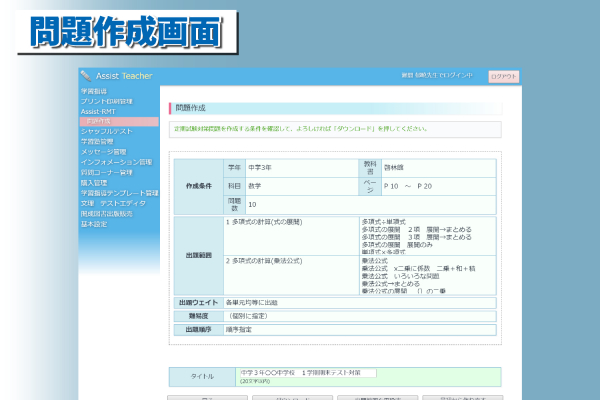The image size is (600, 400).
Task: Open プリント印刷管理 in the sidebar
Action: tap(106, 102)
